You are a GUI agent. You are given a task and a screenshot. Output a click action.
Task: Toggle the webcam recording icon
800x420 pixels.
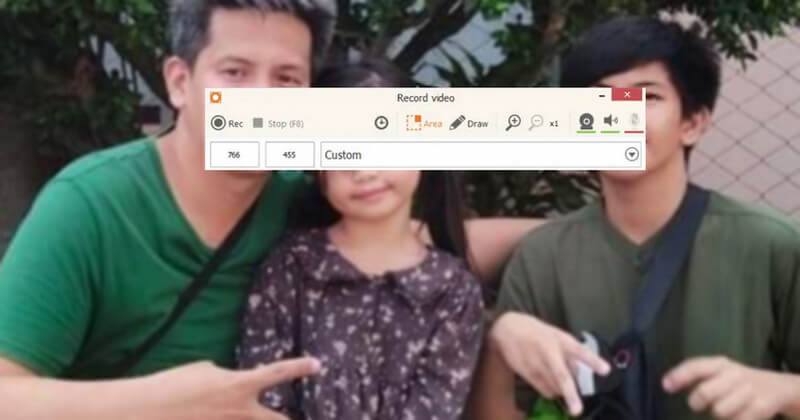(586, 121)
